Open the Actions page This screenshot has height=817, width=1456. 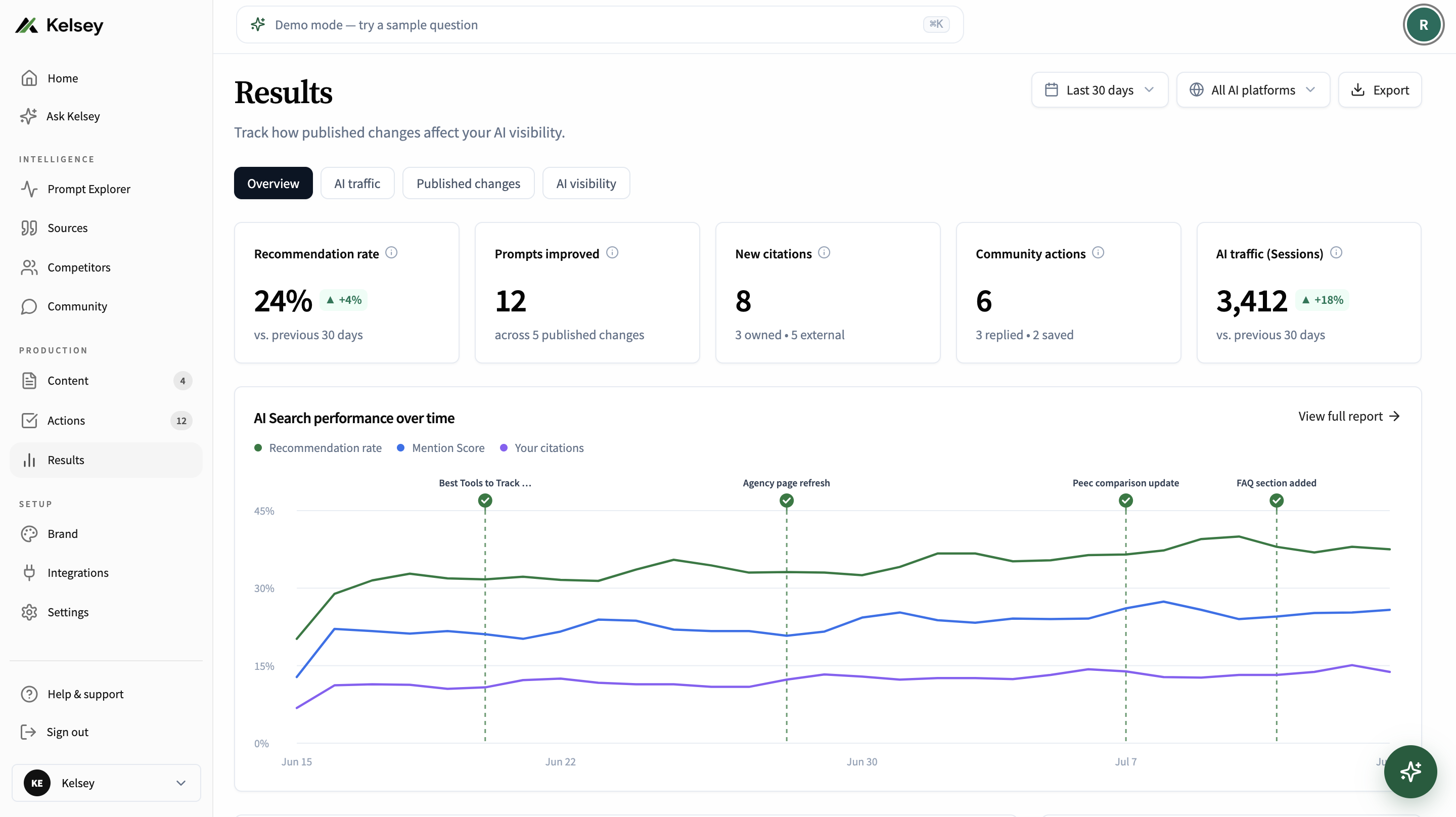pyautogui.click(x=106, y=420)
